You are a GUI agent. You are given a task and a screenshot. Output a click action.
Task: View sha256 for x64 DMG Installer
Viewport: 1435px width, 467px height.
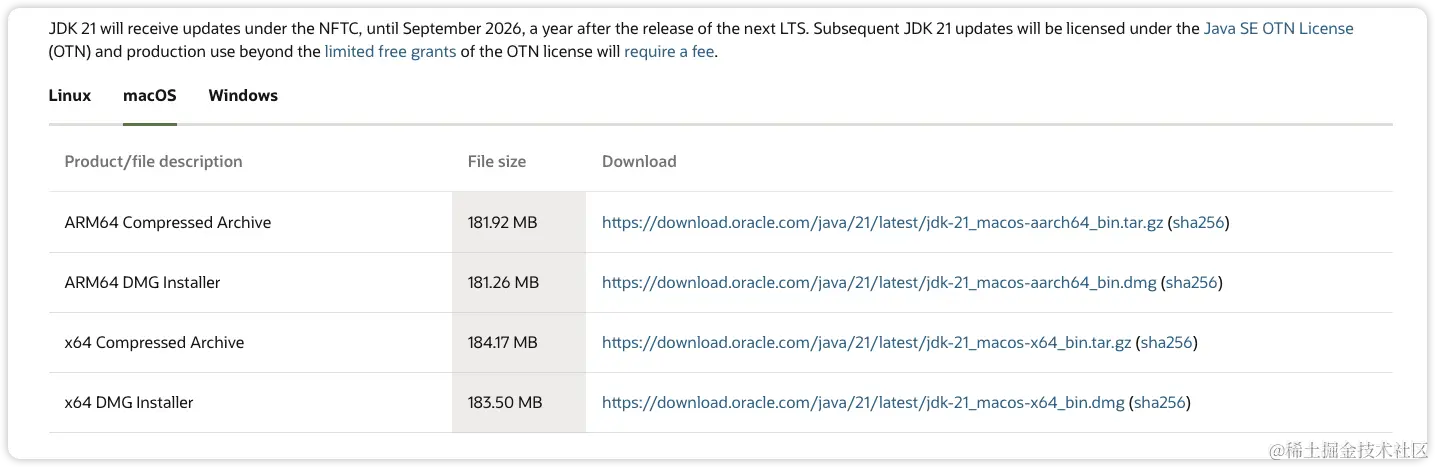(x=1159, y=403)
